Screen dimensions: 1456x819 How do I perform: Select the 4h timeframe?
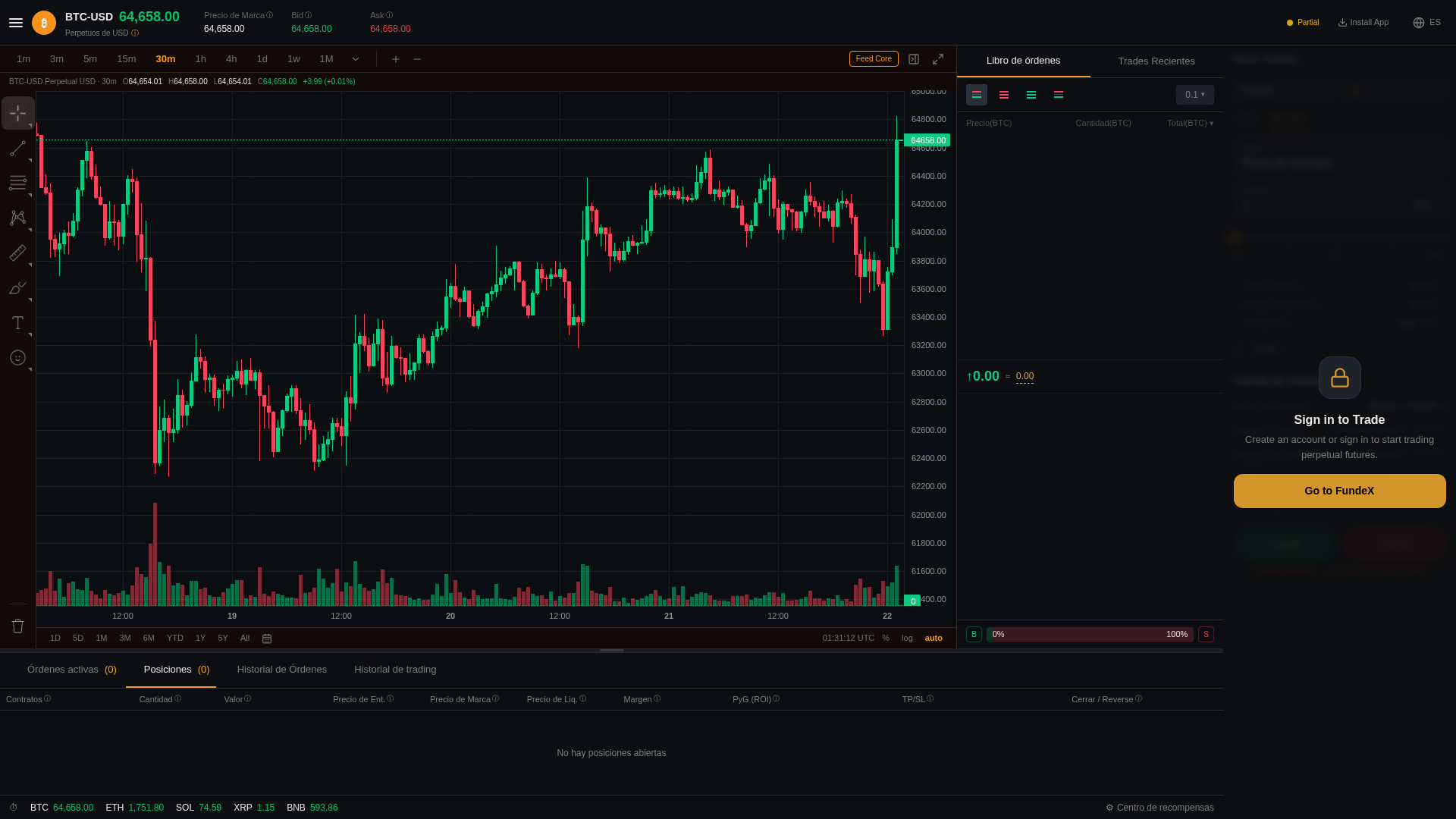click(x=231, y=59)
